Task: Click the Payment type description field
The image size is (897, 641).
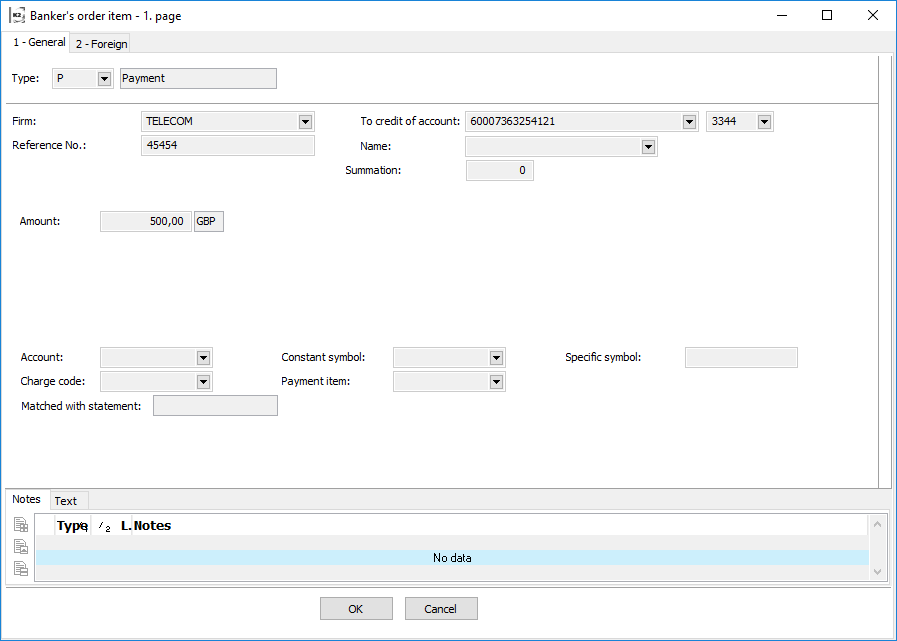Action: click(x=199, y=78)
